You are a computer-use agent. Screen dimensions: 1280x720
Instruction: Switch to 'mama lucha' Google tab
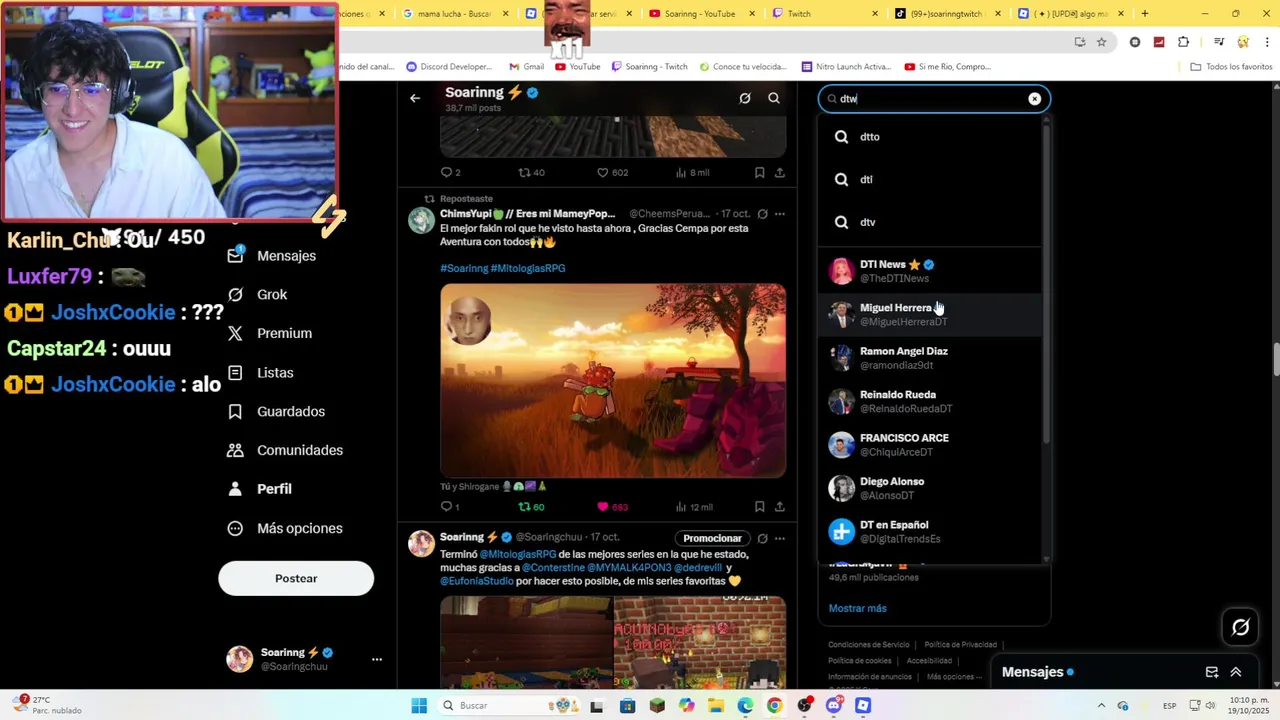(x=454, y=14)
